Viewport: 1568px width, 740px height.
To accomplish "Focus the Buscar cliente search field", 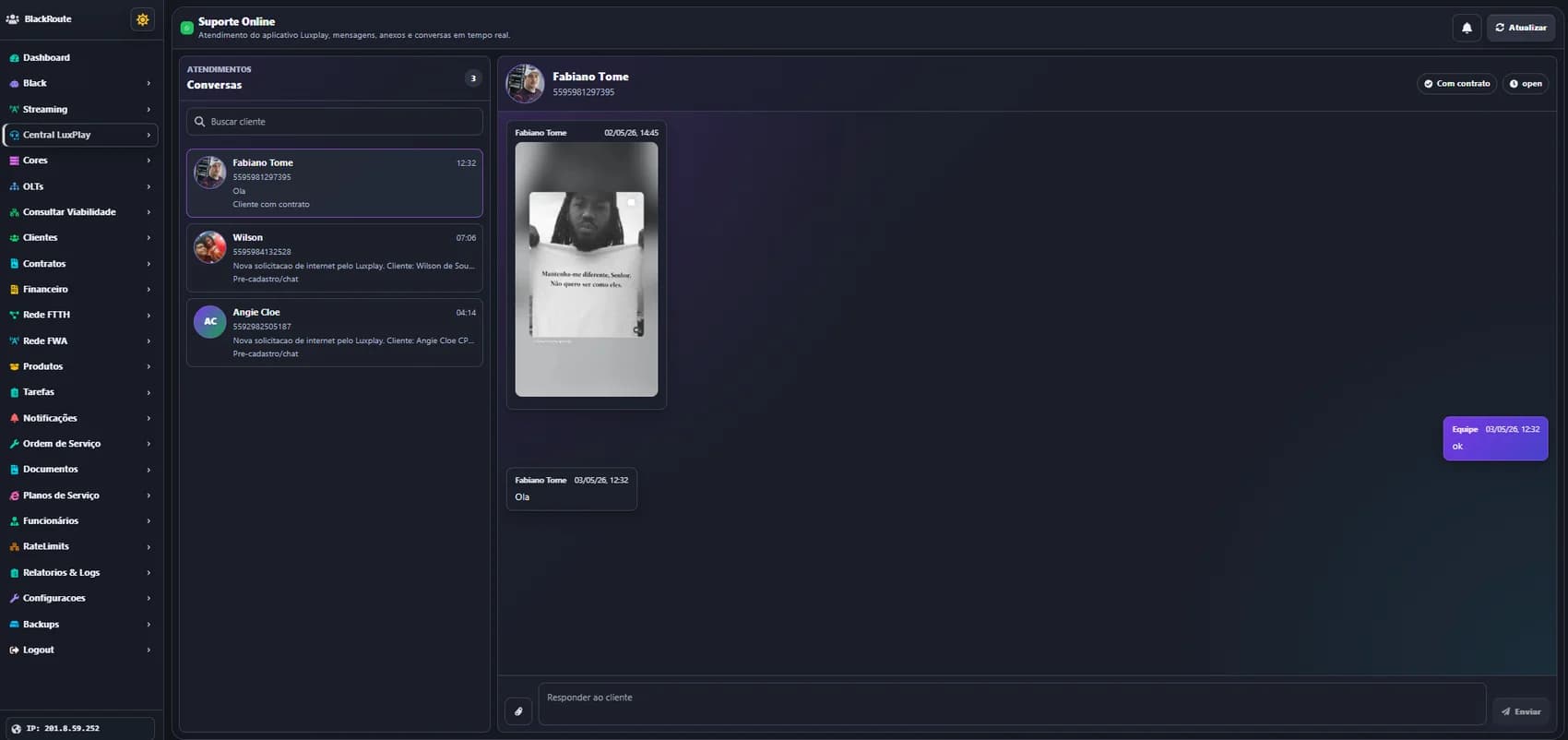I will point(335,122).
